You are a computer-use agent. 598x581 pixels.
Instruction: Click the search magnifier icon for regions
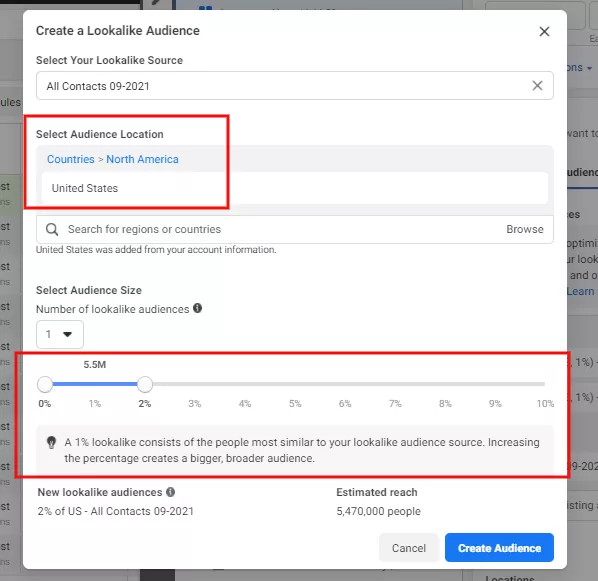tap(52, 229)
